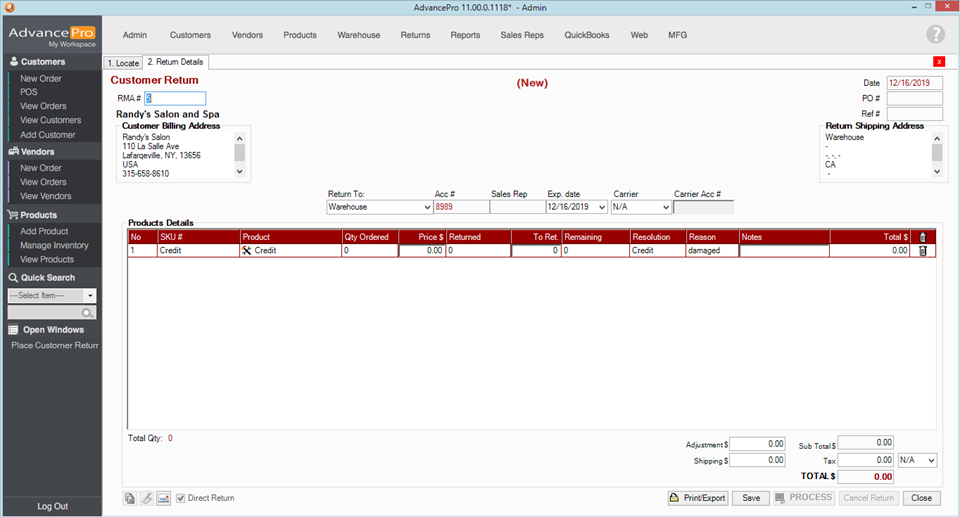The image size is (960, 517).
Task: Open the Exp. date picker dropdown
Action: point(600,207)
